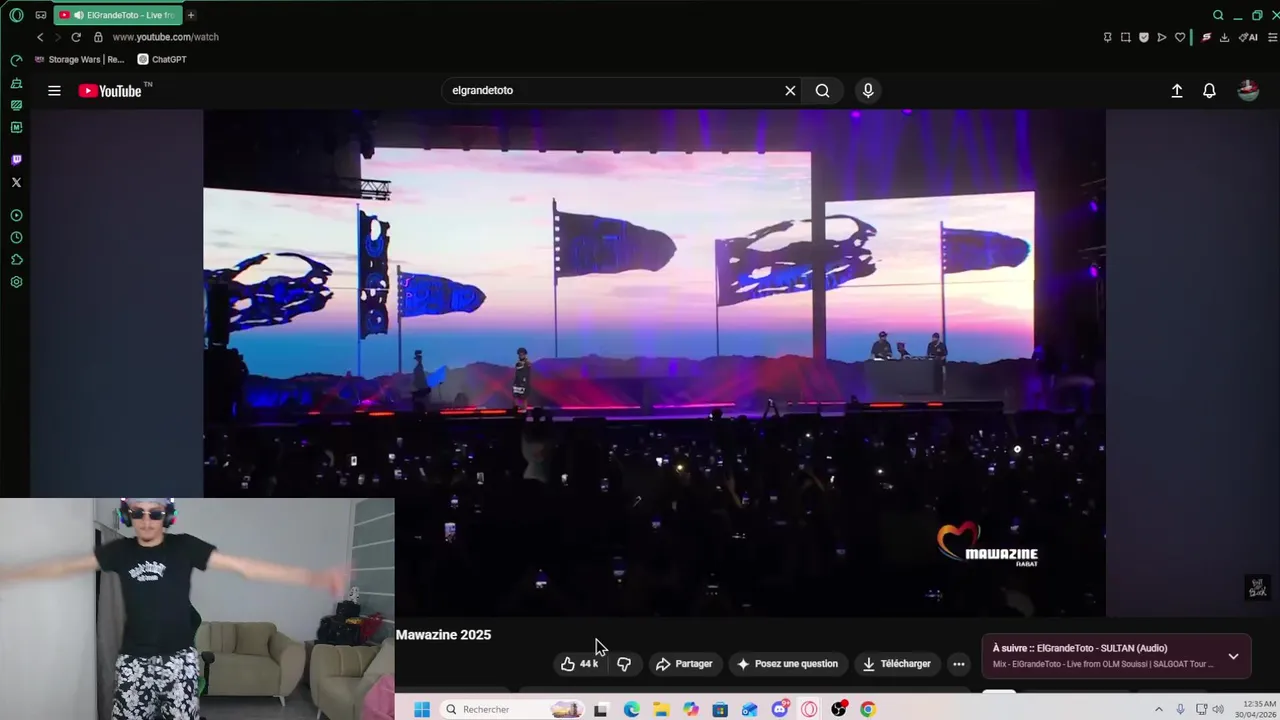This screenshot has height=720, width=1280.
Task: Take a snapshot with the capture icon
Action: [1125, 37]
